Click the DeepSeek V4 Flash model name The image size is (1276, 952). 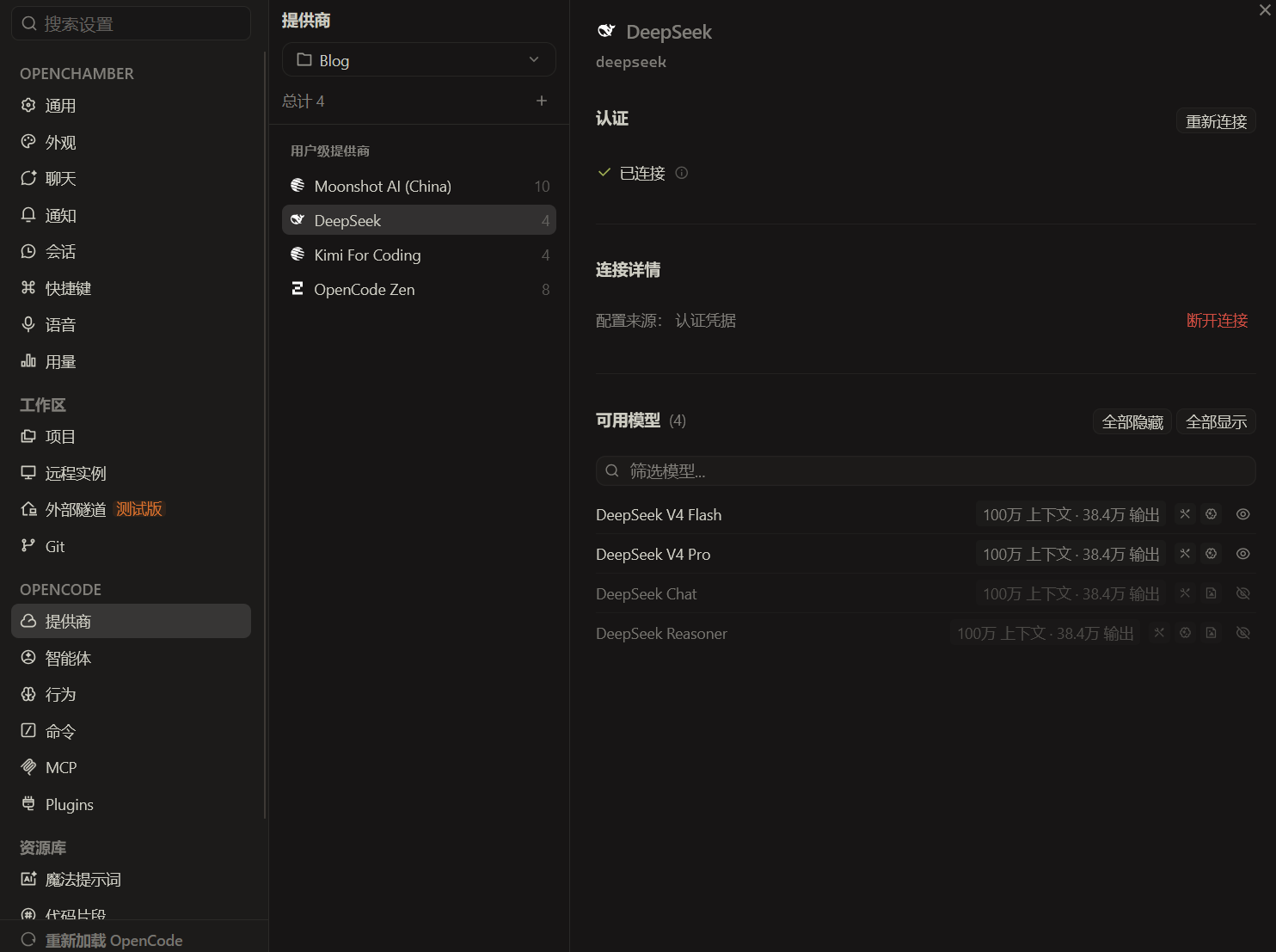(659, 515)
